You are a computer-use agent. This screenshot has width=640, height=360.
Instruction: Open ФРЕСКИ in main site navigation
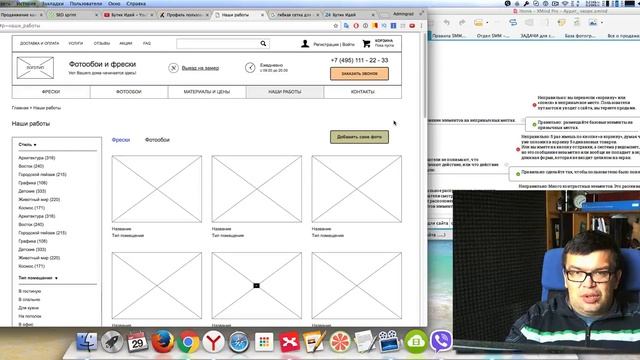(x=51, y=92)
